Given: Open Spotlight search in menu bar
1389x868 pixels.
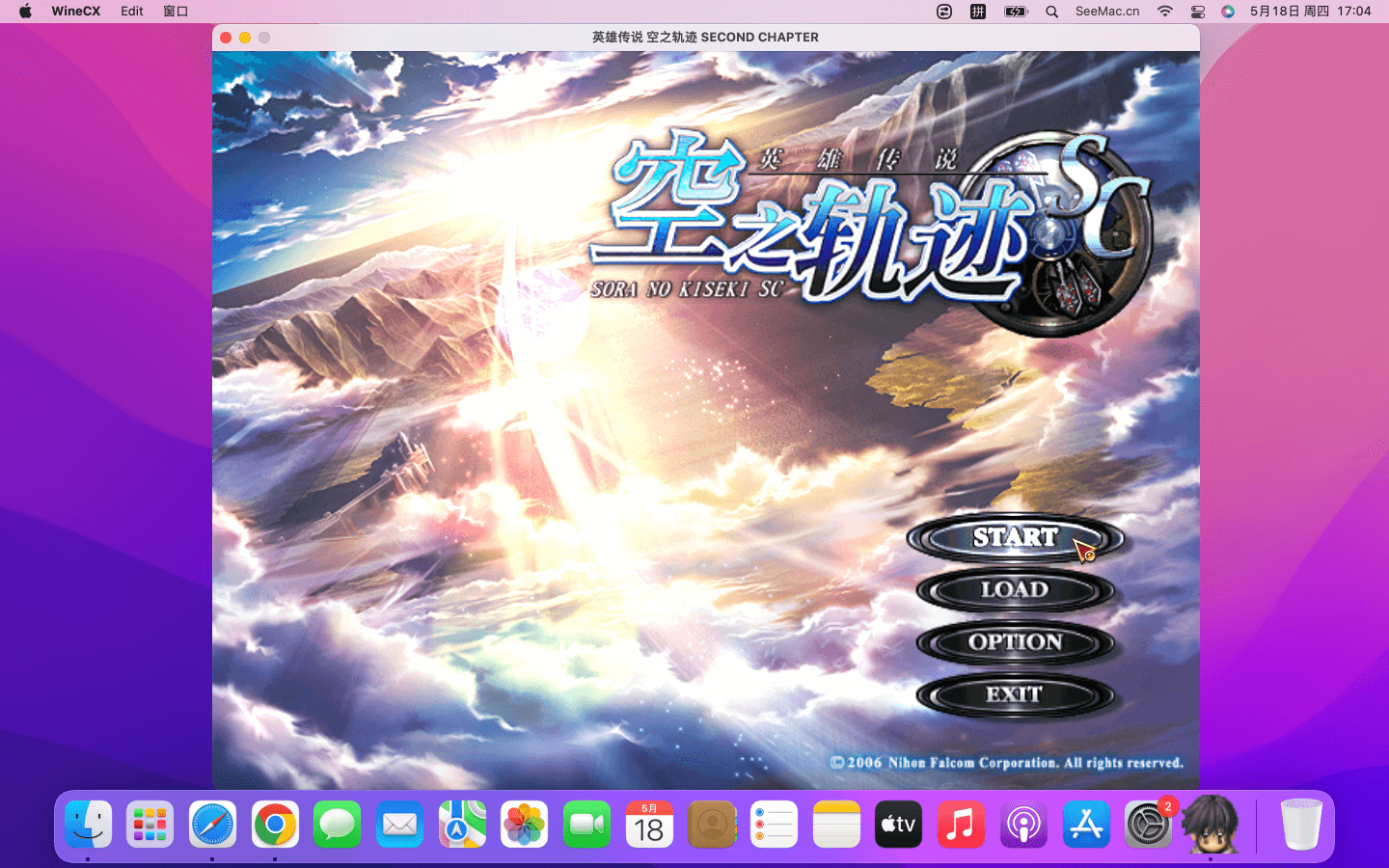Looking at the screenshot, I should pyautogui.click(x=1051, y=12).
